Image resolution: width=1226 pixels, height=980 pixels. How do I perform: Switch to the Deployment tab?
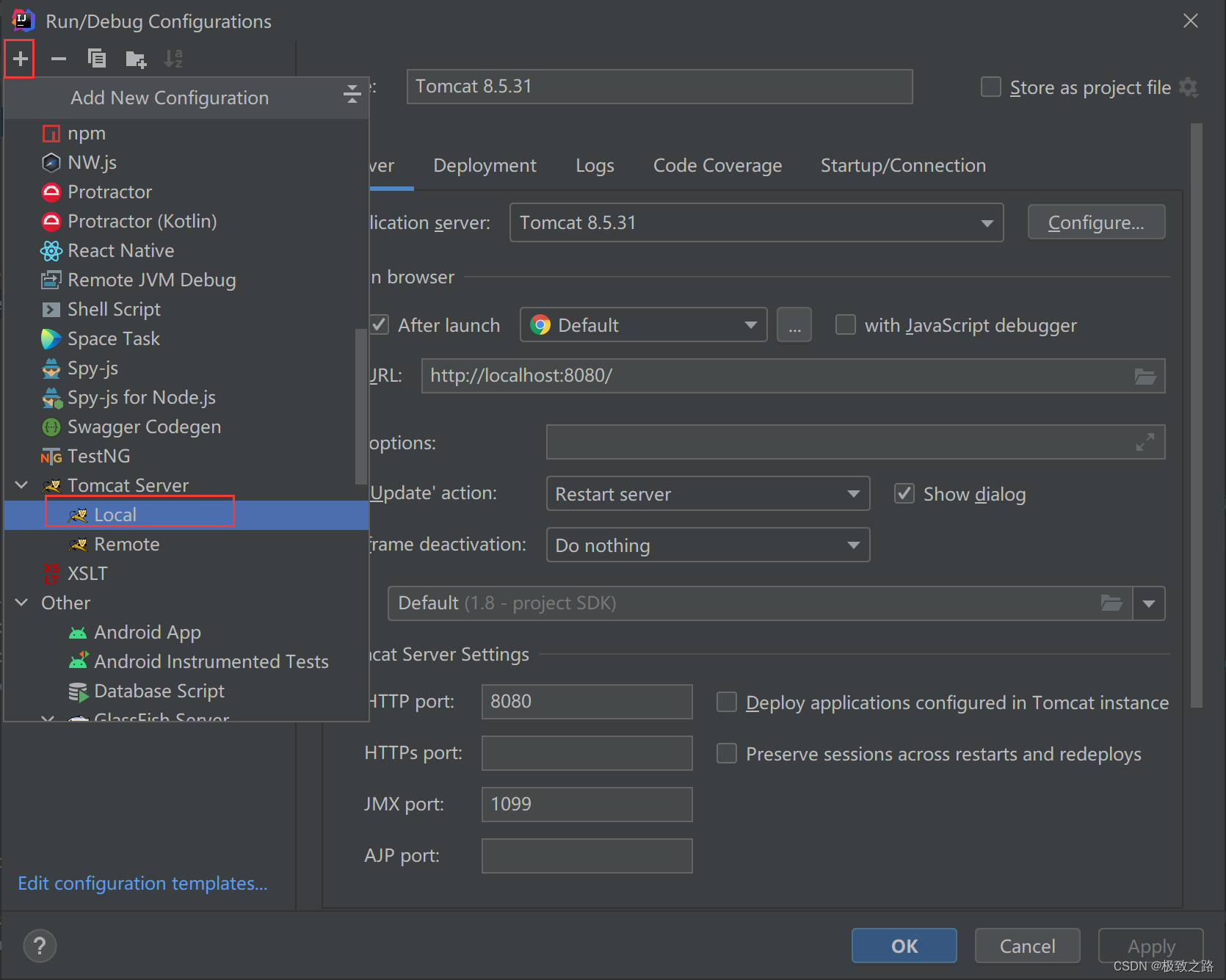[485, 166]
